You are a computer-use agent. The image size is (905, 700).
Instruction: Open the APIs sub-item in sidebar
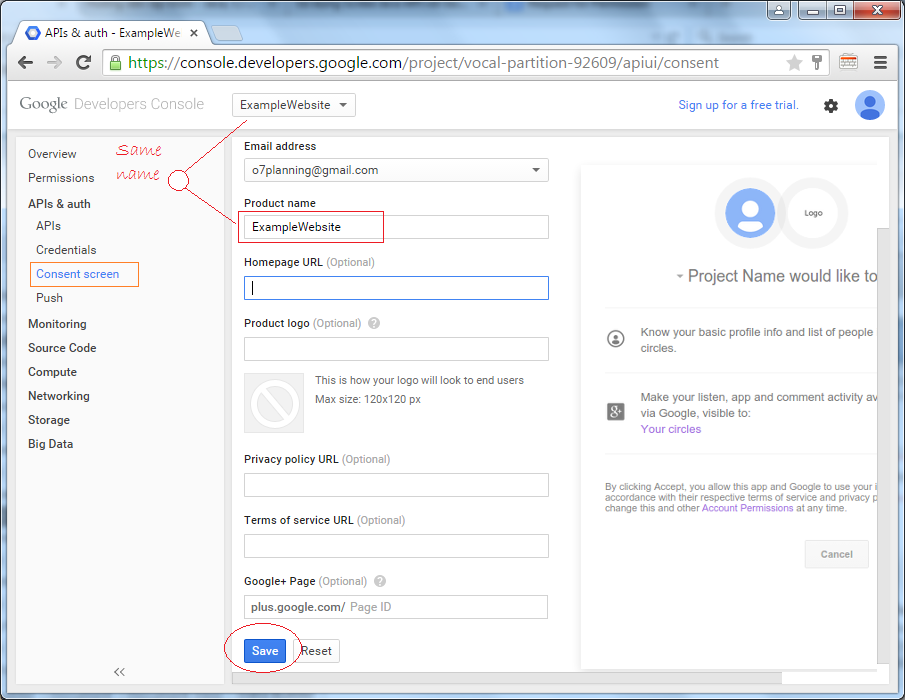tap(48, 226)
